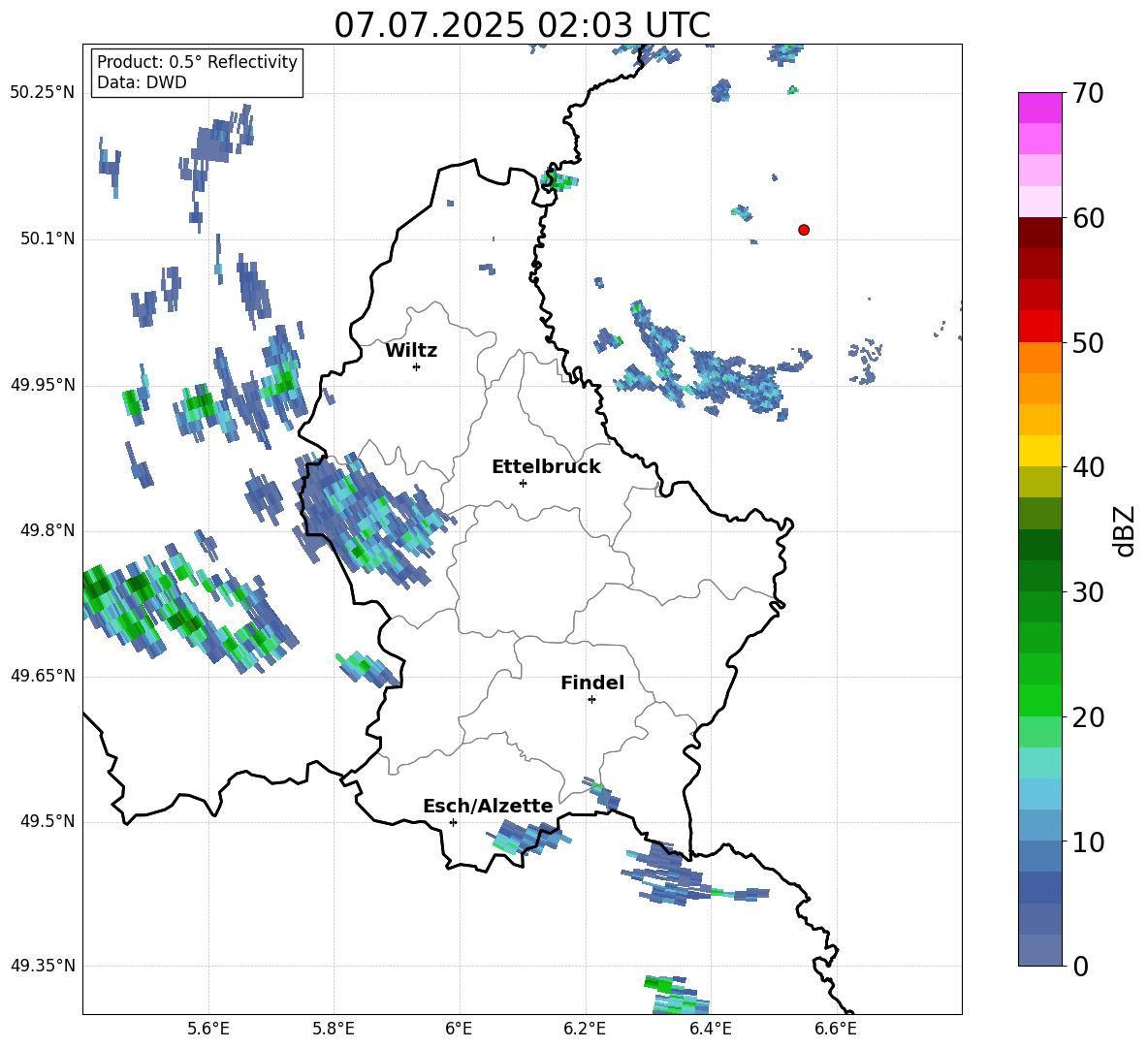Click the Esch/Alzette station cross marker
Image resolution: width=1148 pixels, height=1048 pixels.
point(453,822)
